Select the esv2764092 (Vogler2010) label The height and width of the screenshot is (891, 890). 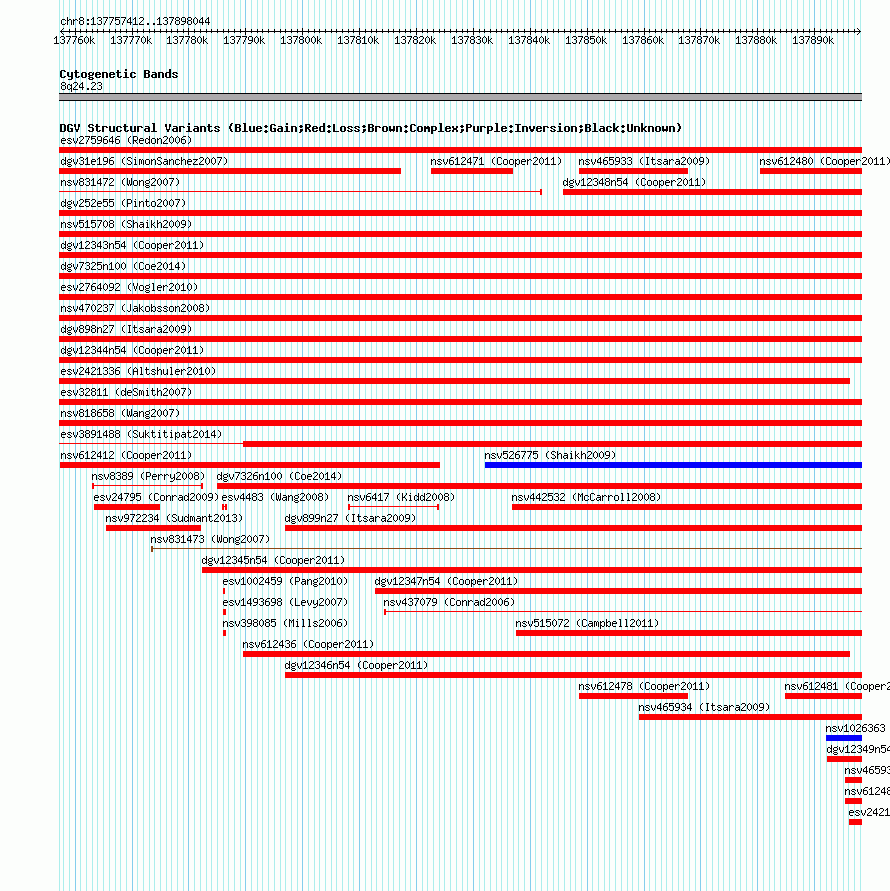(x=129, y=288)
